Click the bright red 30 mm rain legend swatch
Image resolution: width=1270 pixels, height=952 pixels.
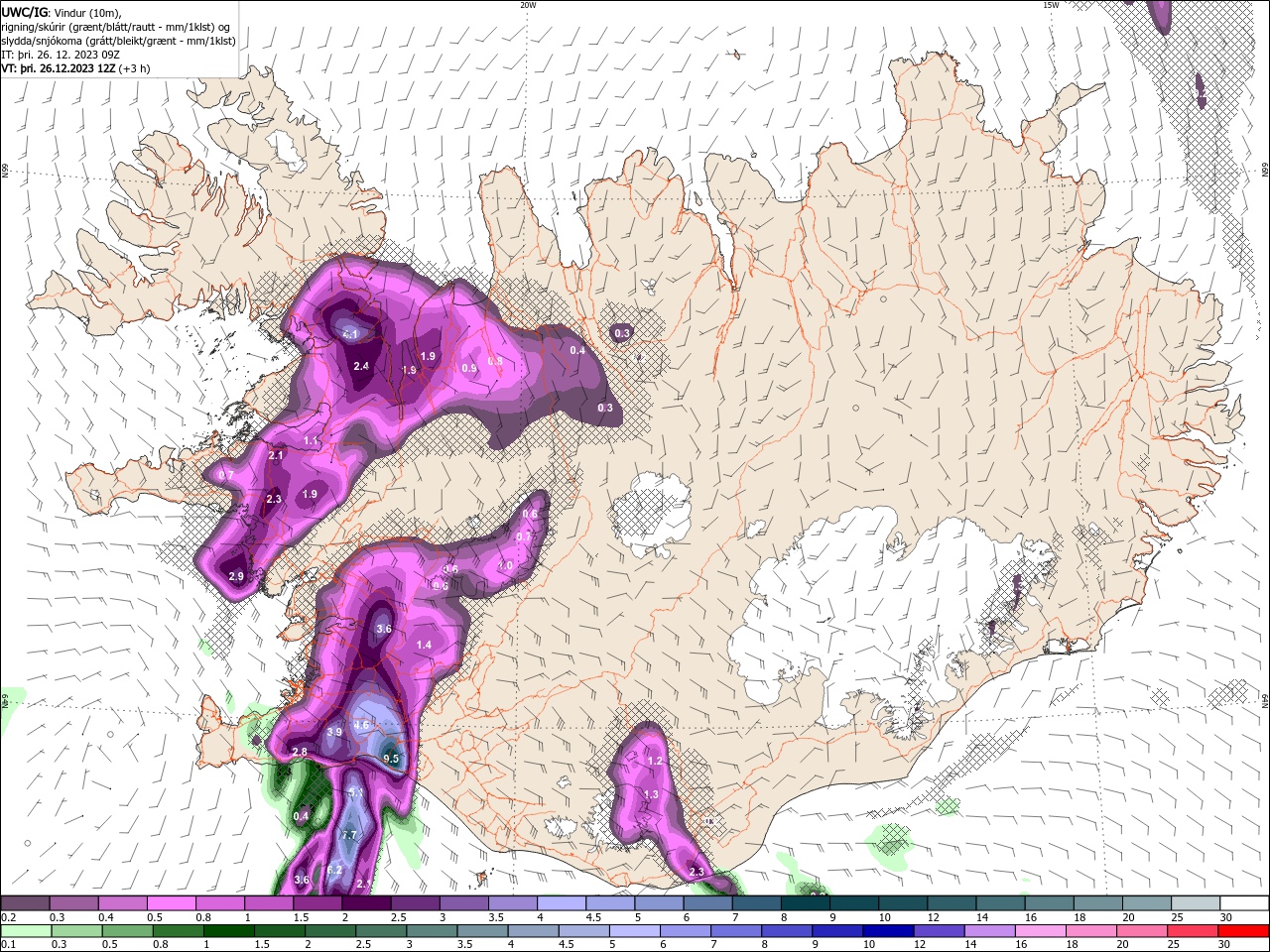[1243, 931]
